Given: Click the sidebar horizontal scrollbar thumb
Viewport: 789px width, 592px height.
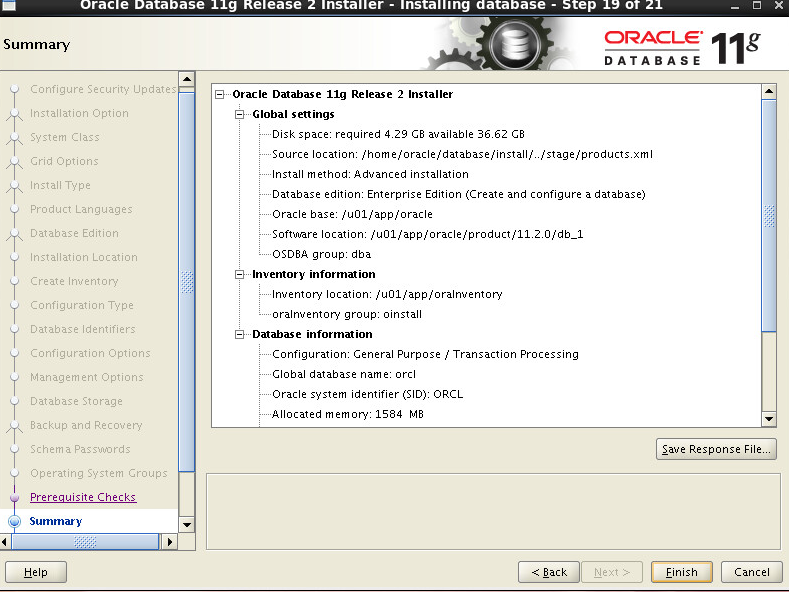Looking at the screenshot, I should pos(85,542).
